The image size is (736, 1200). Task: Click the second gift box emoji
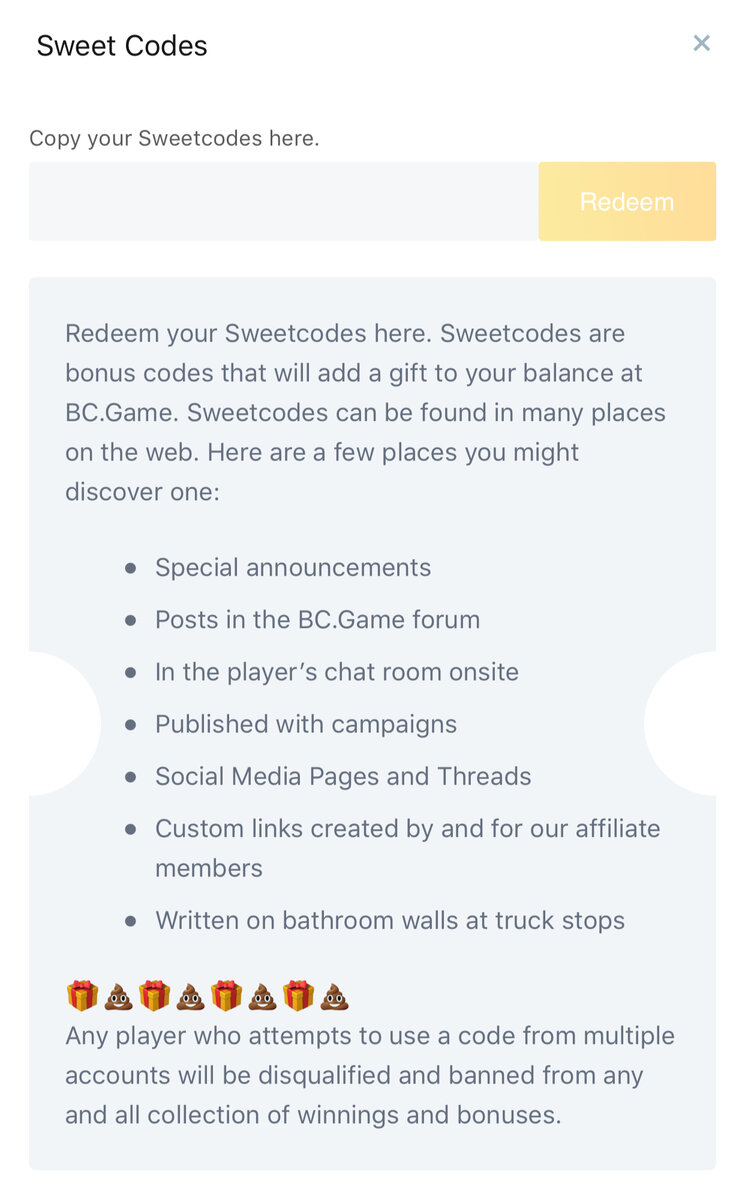pos(155,996)
